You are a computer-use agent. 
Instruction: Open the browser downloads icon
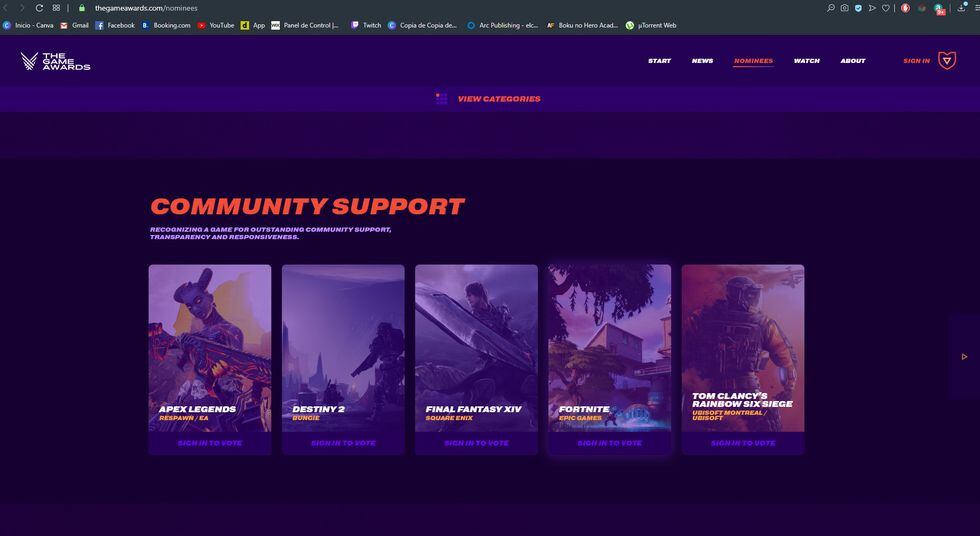(x=961, y=8)
